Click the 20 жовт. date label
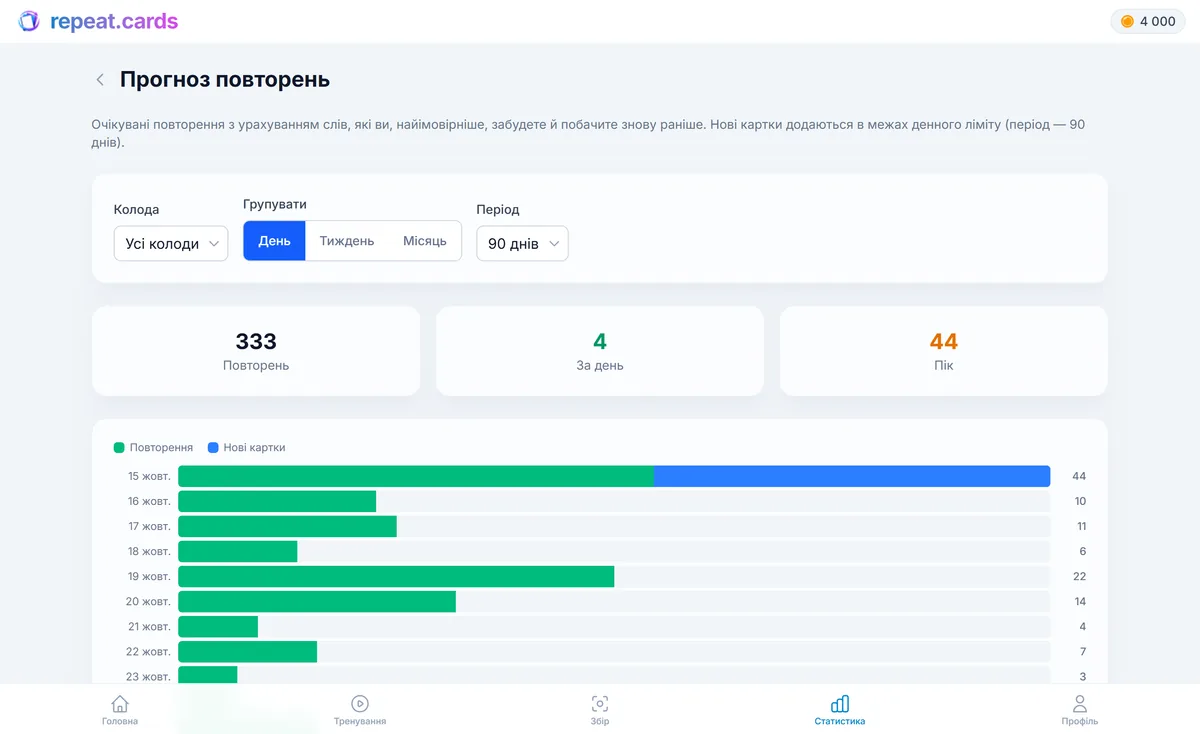The width and height of the screenshot is (1200, 734). (x=148, y=601)
